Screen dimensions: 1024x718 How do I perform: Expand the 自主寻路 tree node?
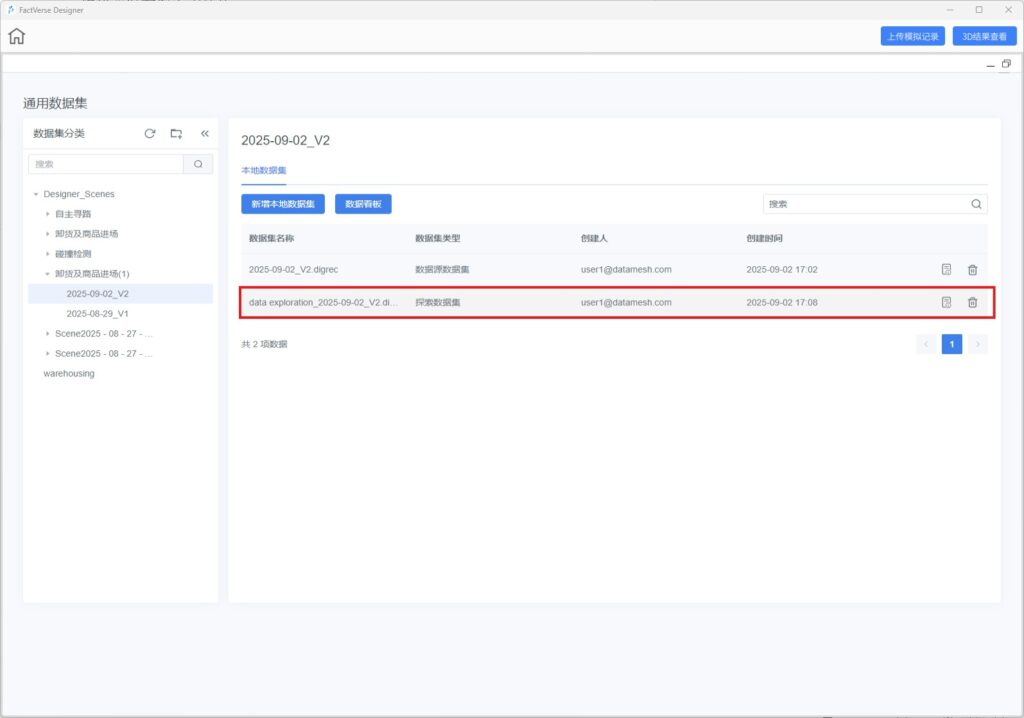[48, 214]
